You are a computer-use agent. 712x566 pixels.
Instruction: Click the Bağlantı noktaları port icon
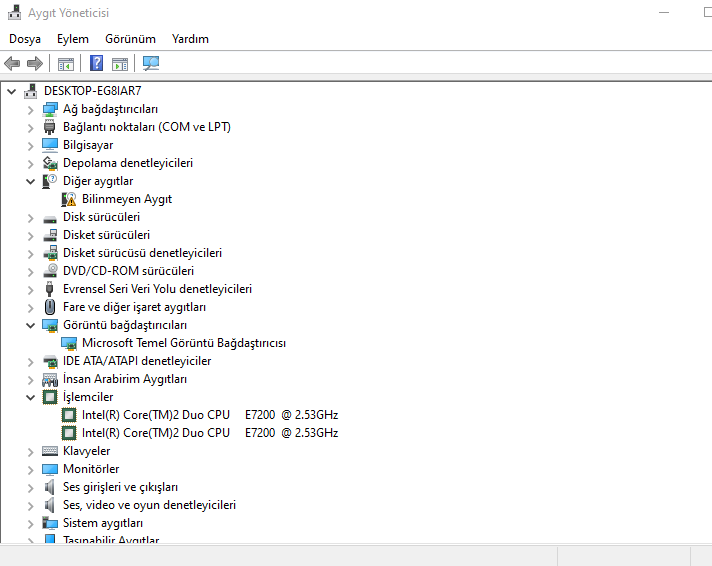pyautogui.click(x=49, y=127)
